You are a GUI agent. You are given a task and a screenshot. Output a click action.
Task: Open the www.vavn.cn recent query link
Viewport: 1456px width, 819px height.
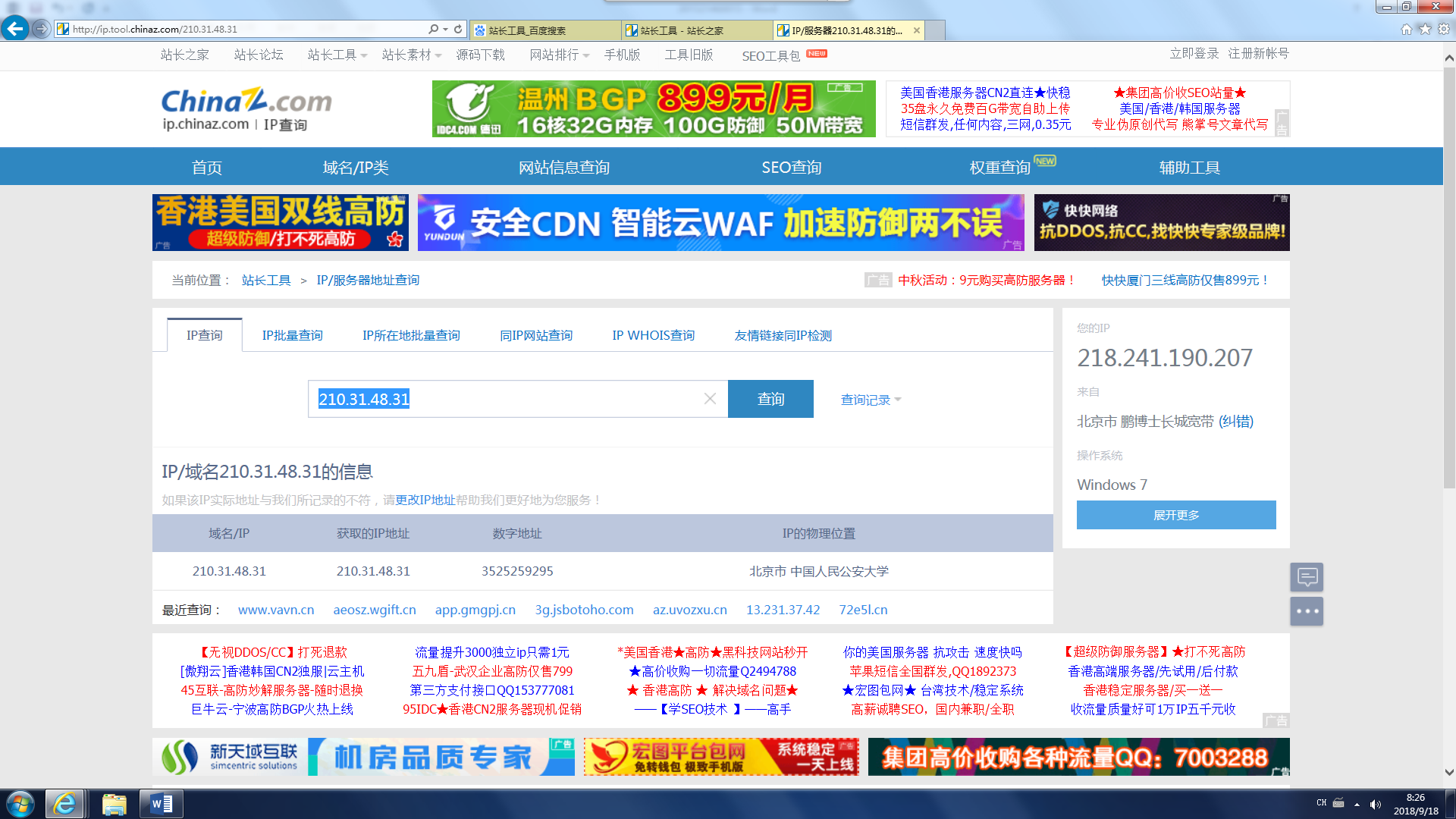pos(276,610)
